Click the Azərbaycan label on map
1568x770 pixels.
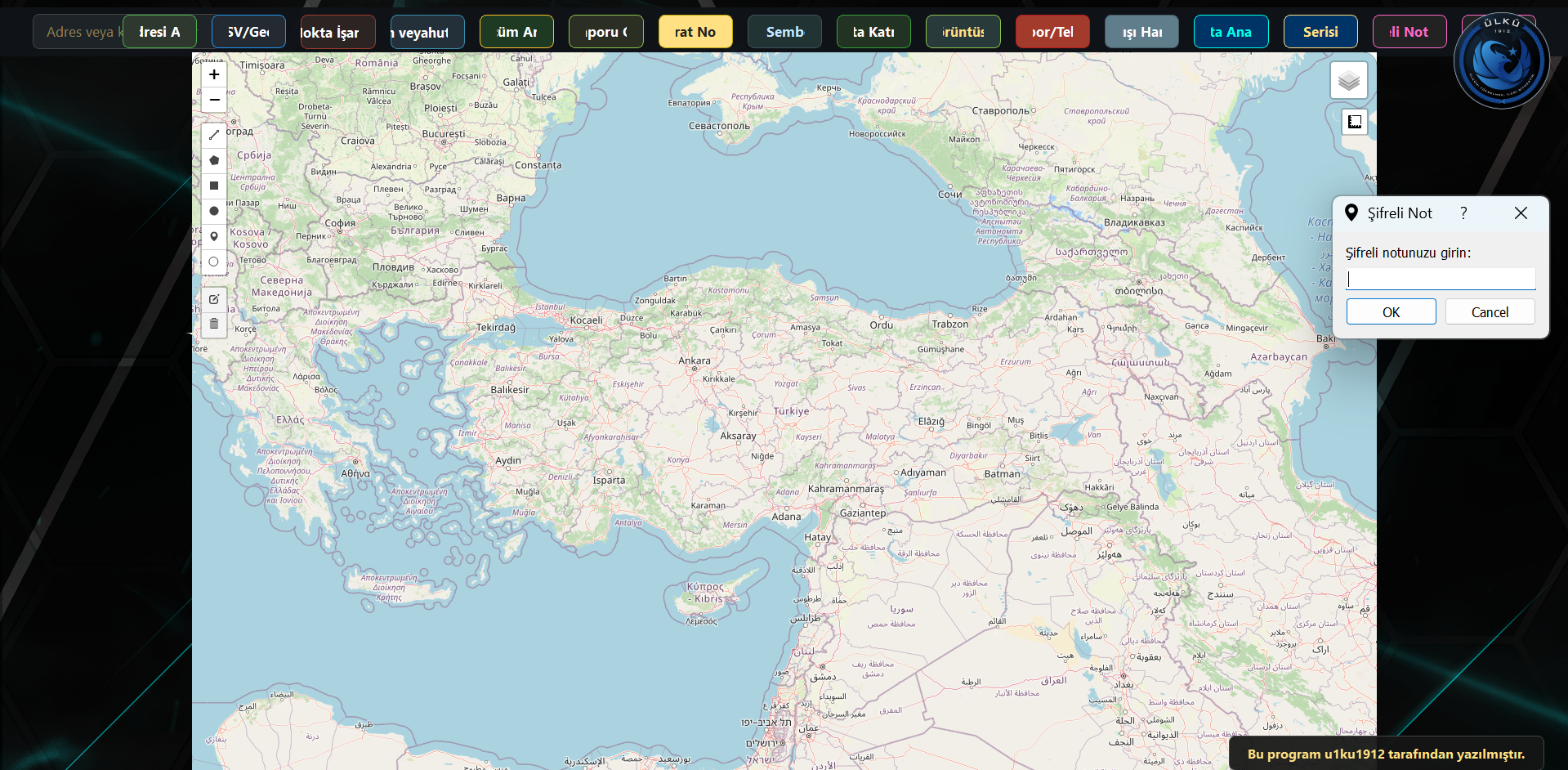[x=1279, y=357]
